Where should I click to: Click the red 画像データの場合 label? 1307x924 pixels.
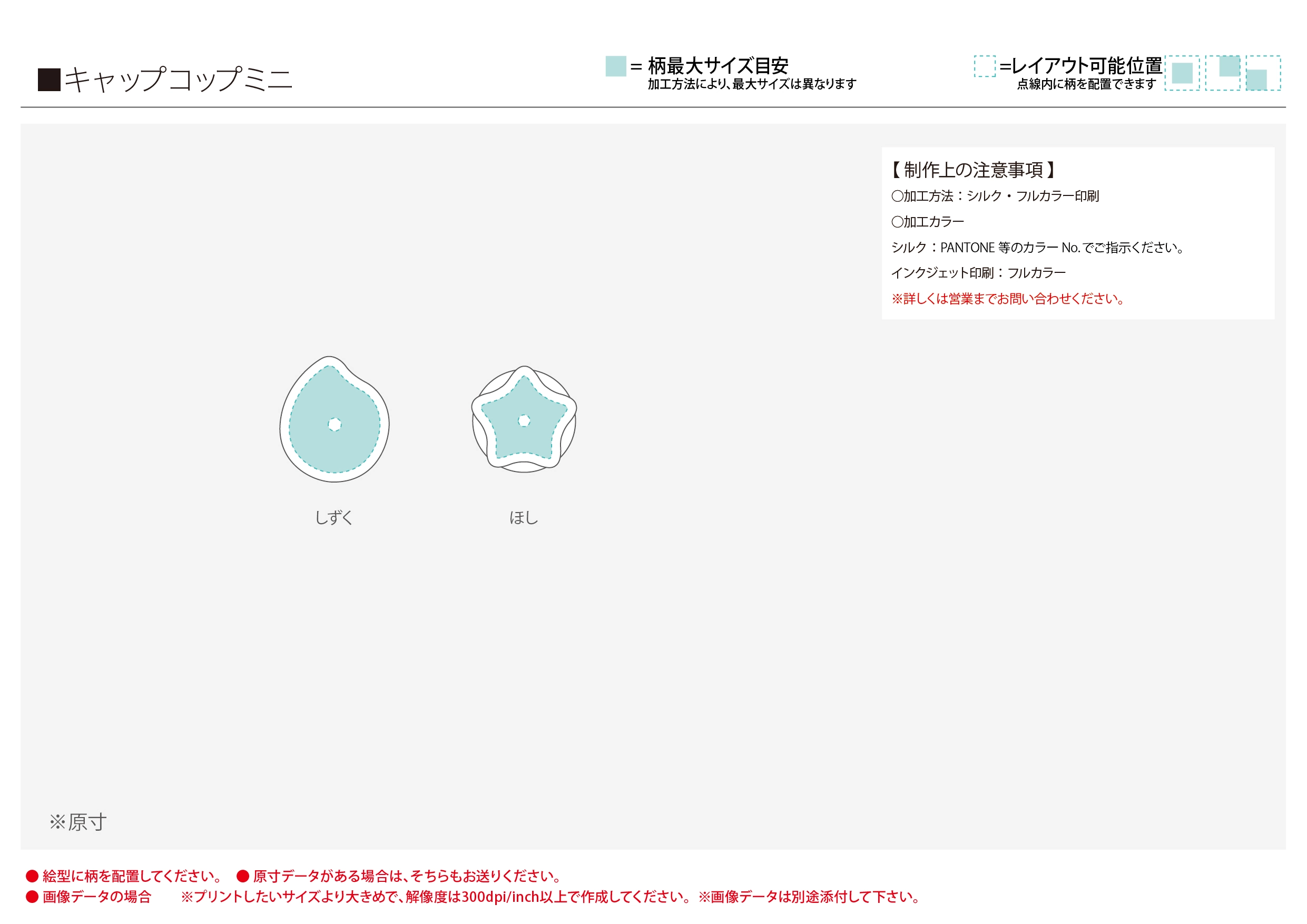point(97,897)
